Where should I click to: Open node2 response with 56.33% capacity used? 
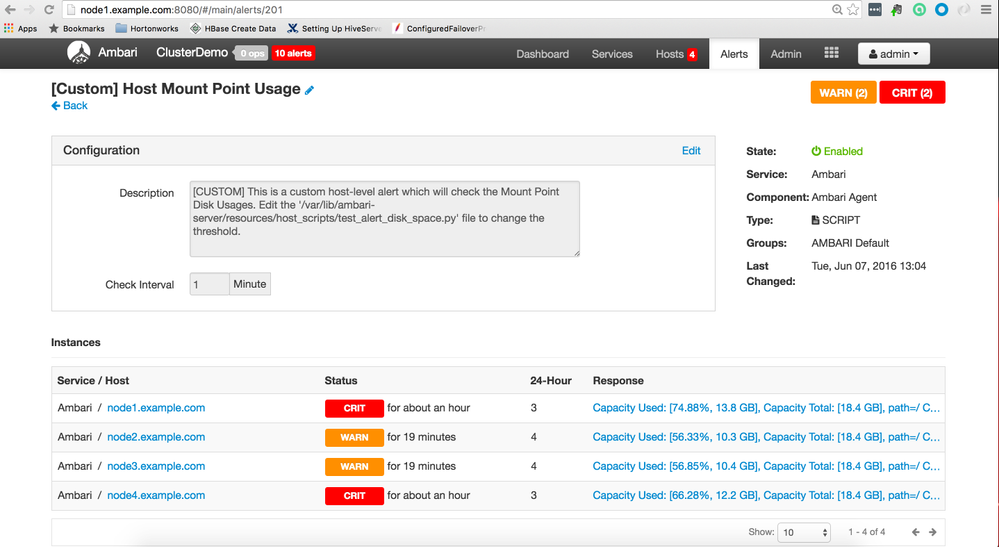766,437
